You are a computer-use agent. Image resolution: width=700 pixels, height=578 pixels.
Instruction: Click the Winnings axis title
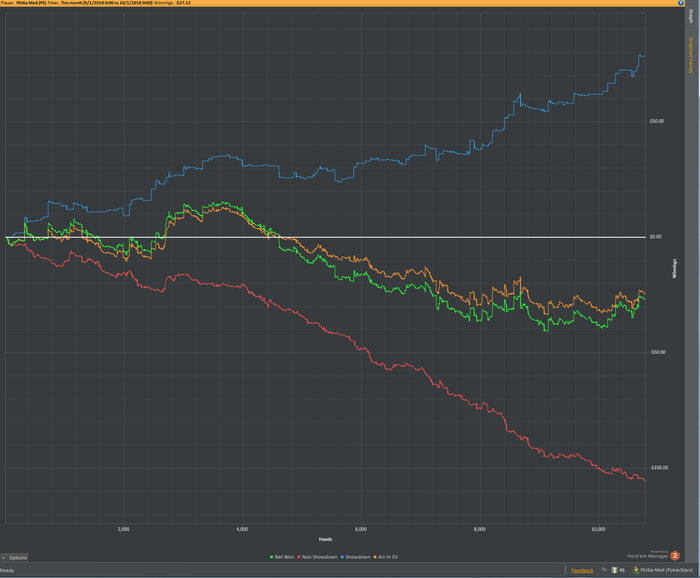point(675,268)
